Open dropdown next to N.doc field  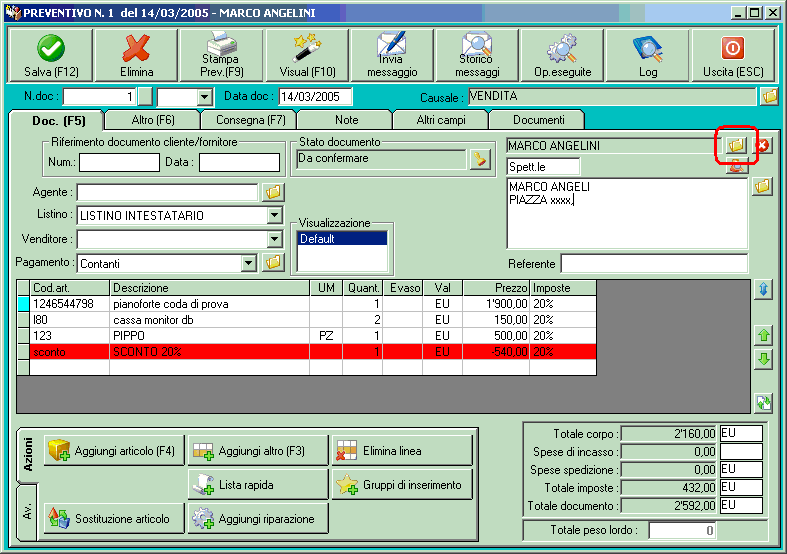click(x=204, y=96)
